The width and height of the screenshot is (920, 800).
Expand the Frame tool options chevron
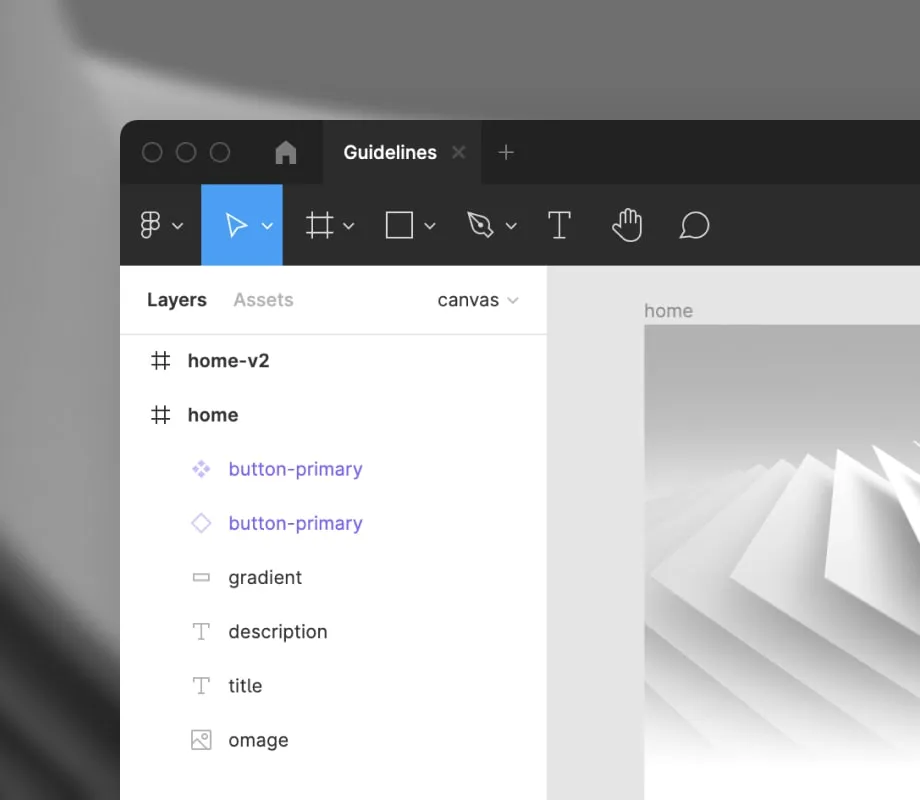(x=349, y=226)
